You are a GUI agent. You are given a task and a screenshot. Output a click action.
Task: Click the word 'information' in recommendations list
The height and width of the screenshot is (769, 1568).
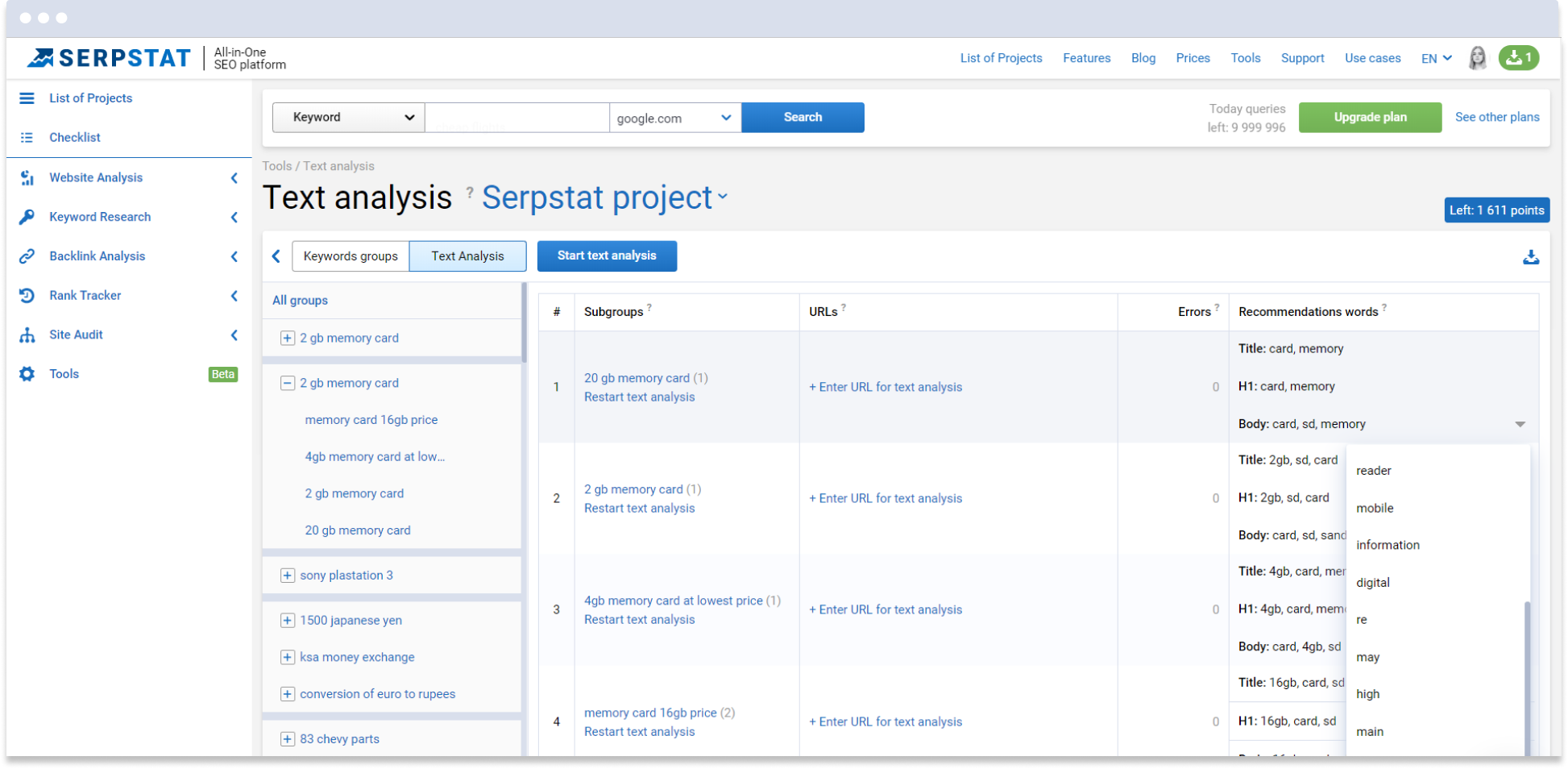point(1388,546)
